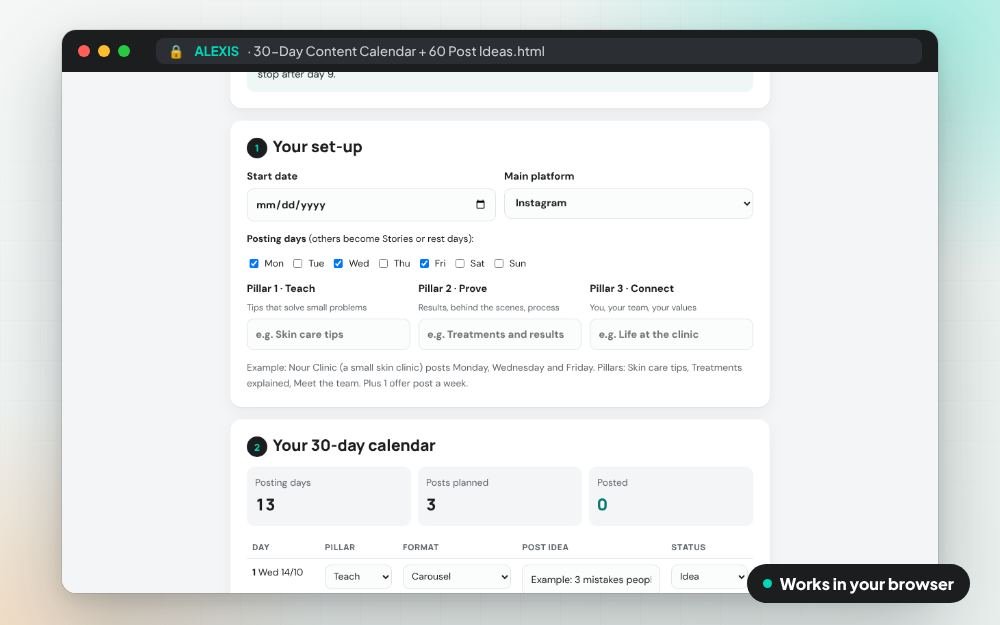Click the green dot beside Works in your browser
This screenshot has height=625, width=1000.
point(767,584)
